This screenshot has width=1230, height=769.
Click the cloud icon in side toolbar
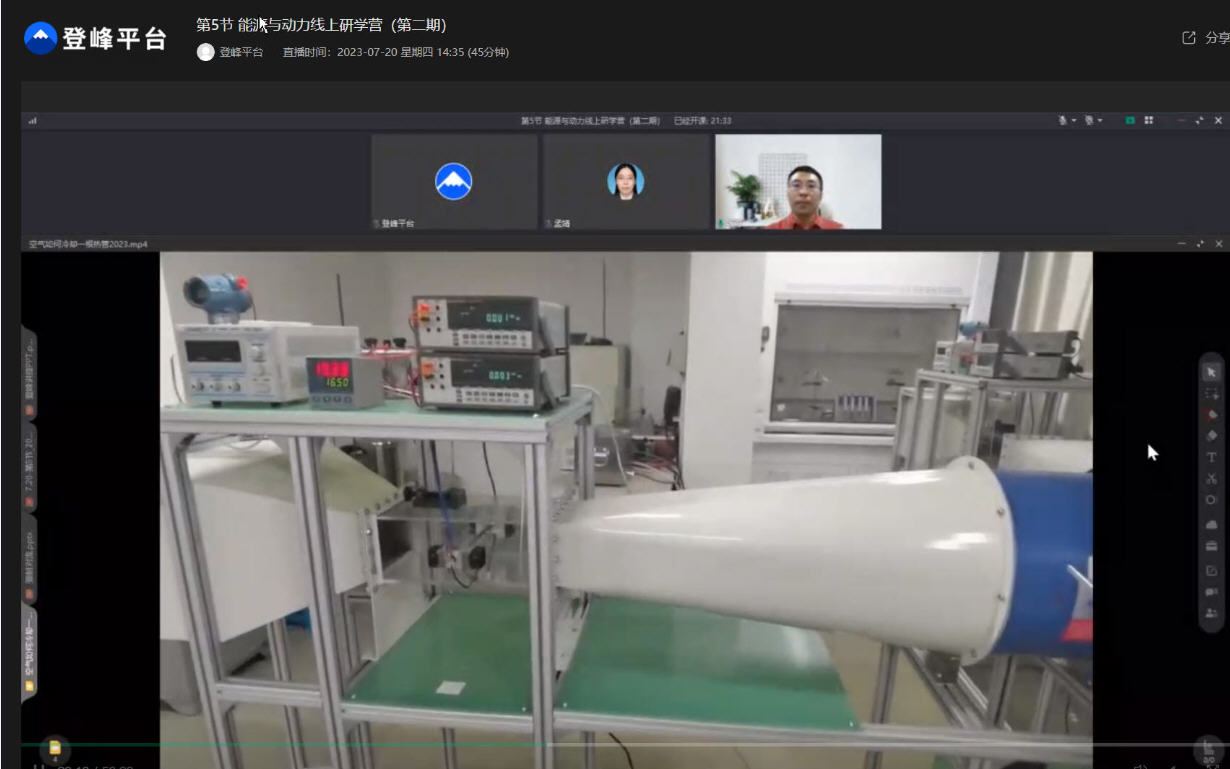pos(1211,524)
